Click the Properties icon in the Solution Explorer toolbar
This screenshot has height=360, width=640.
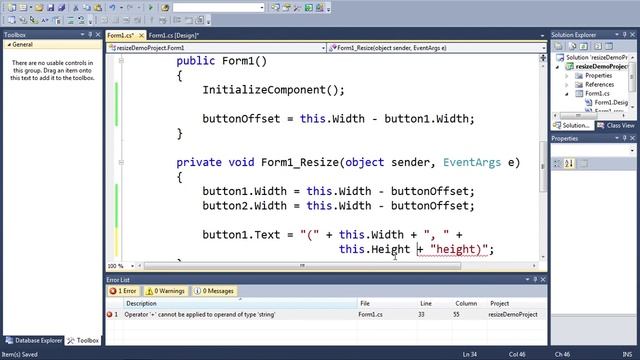(558, 46)
